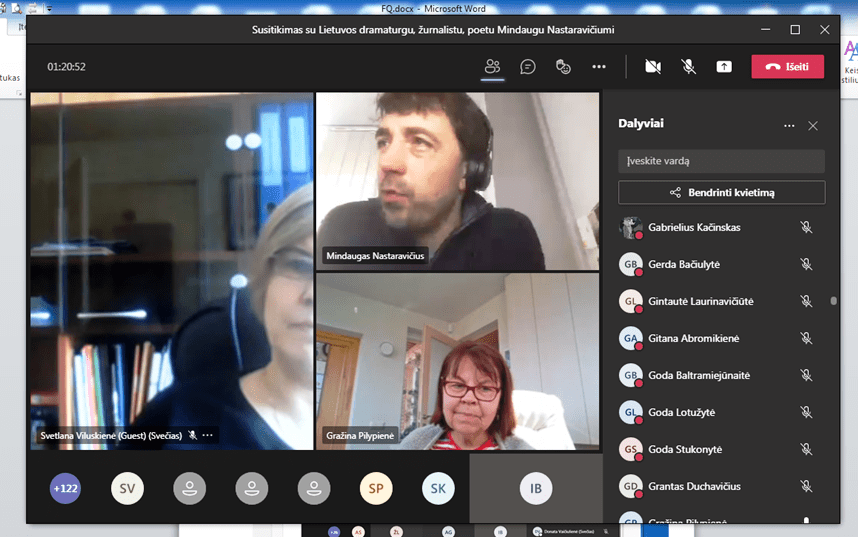Click Bendrinti kvietimą button
858x537 pixels.
(x=721, y=193)
